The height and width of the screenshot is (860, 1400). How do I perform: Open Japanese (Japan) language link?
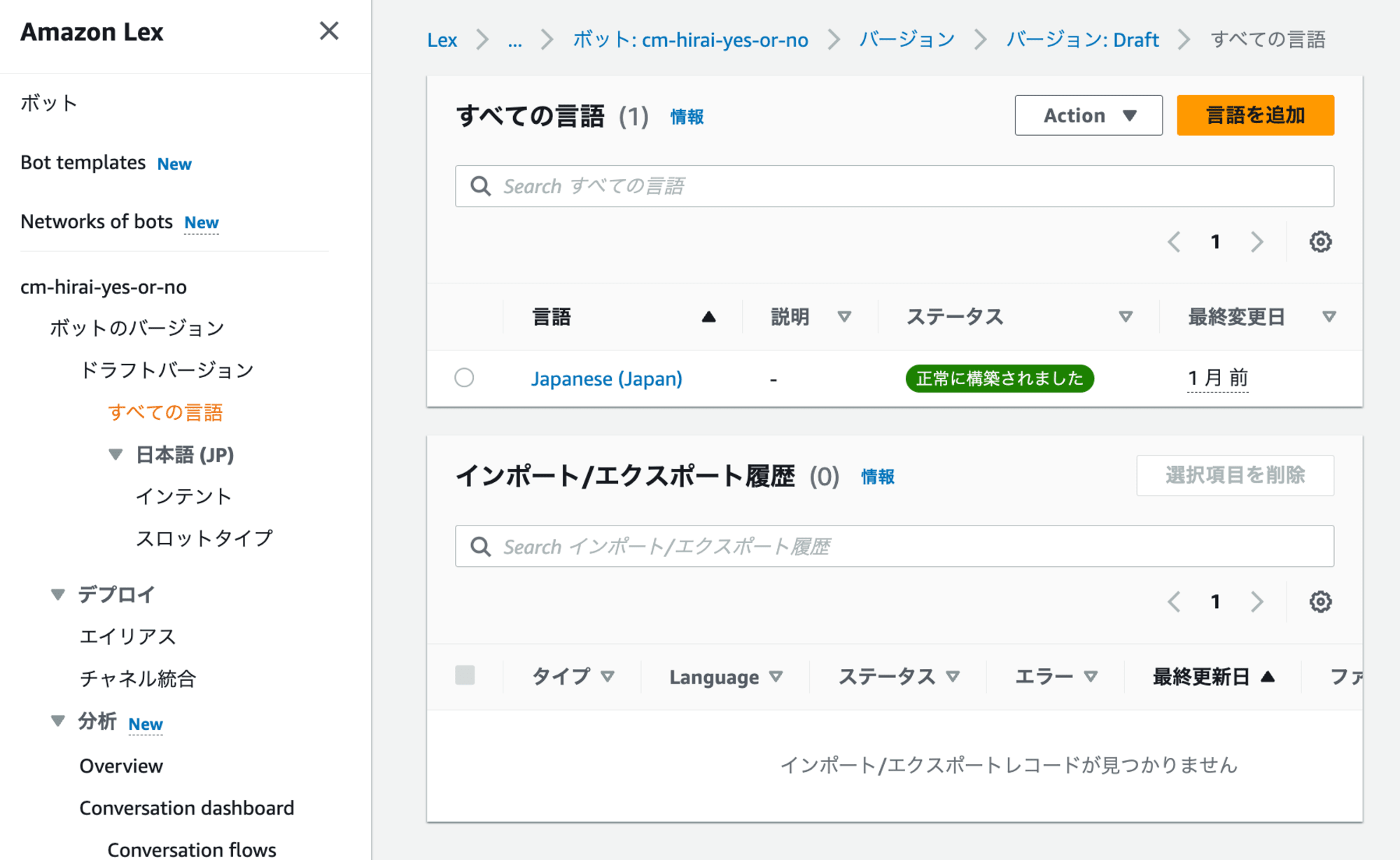(606, 379)
